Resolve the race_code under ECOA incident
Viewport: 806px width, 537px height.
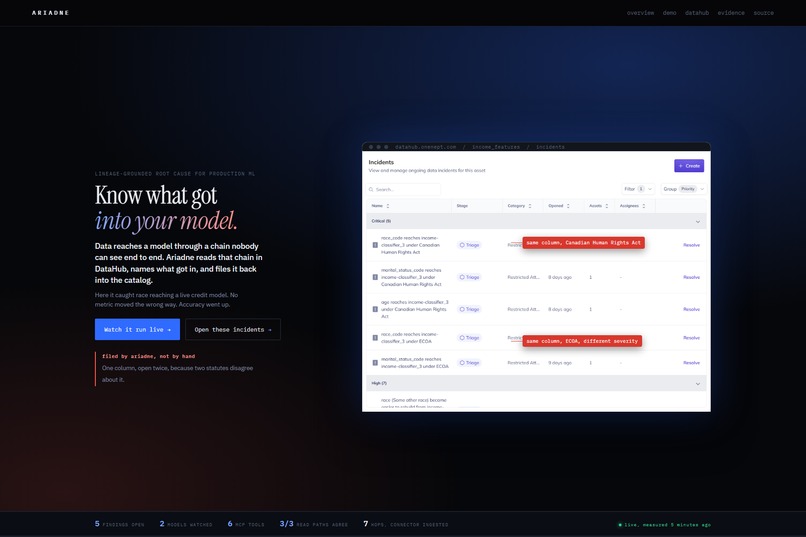pos(691,338)
